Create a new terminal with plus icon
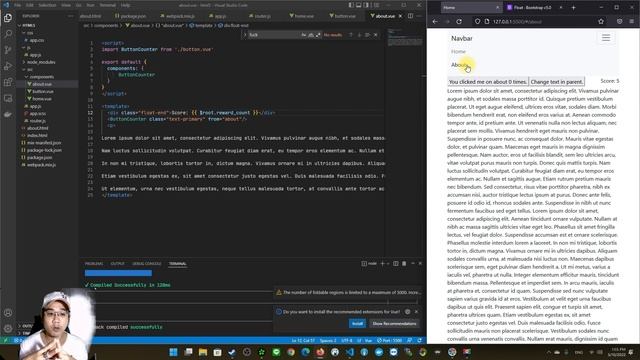 tap(382, 264)
